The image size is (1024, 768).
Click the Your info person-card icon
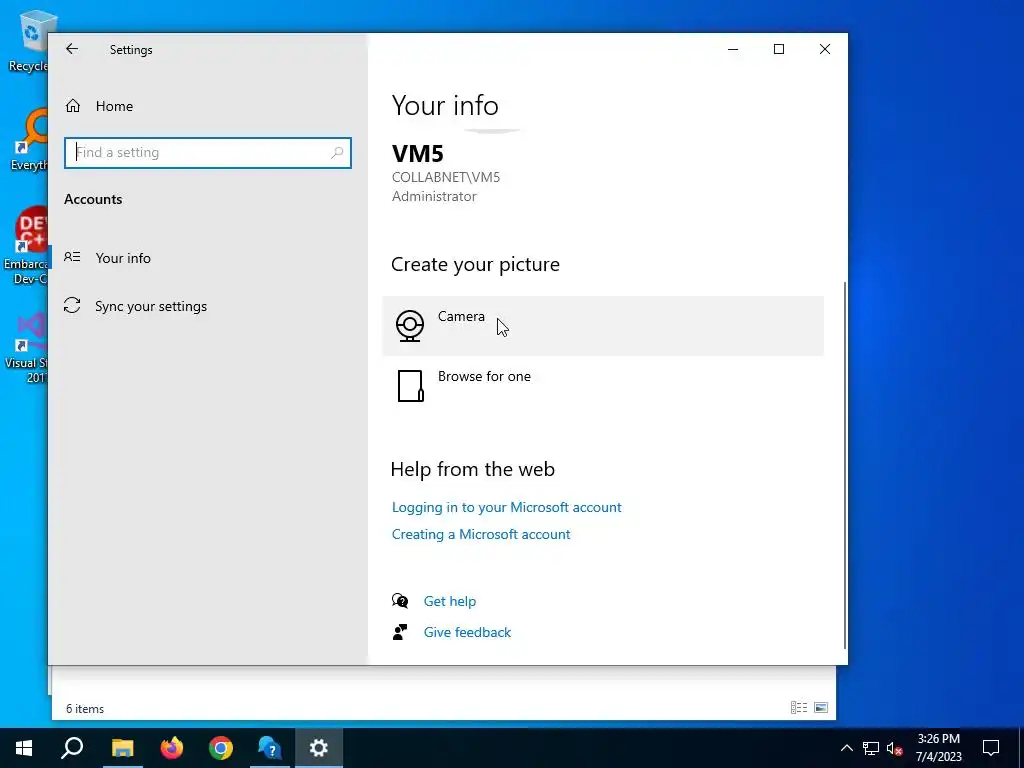[72, 257]
